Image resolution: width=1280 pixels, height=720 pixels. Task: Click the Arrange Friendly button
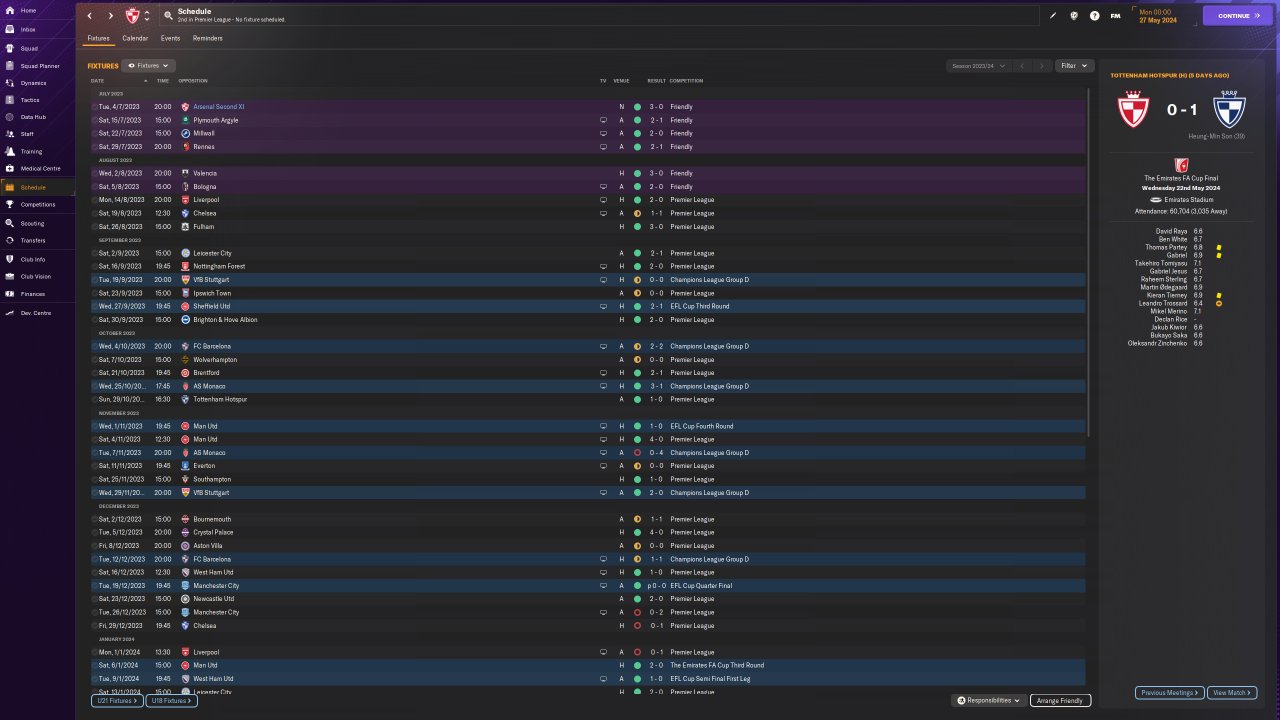click(1061, 701)
